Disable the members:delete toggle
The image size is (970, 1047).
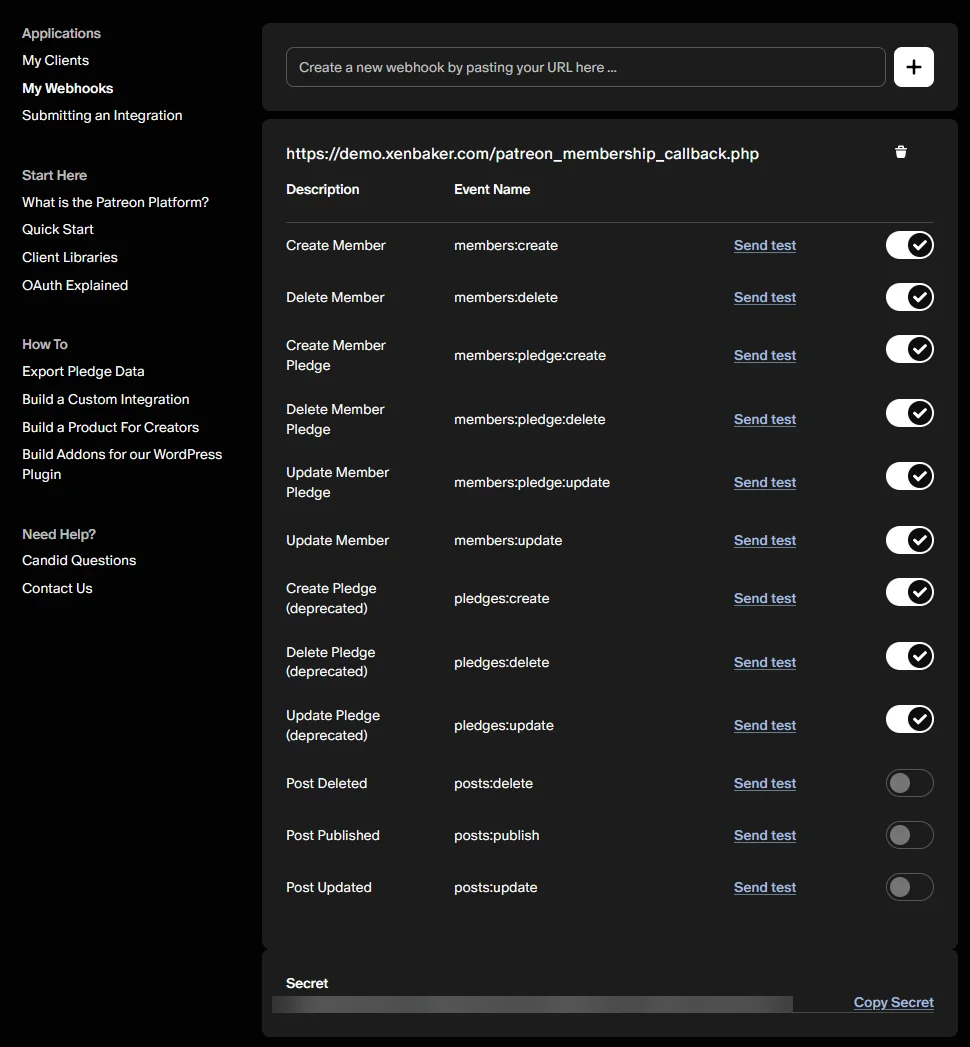point(909,297)
